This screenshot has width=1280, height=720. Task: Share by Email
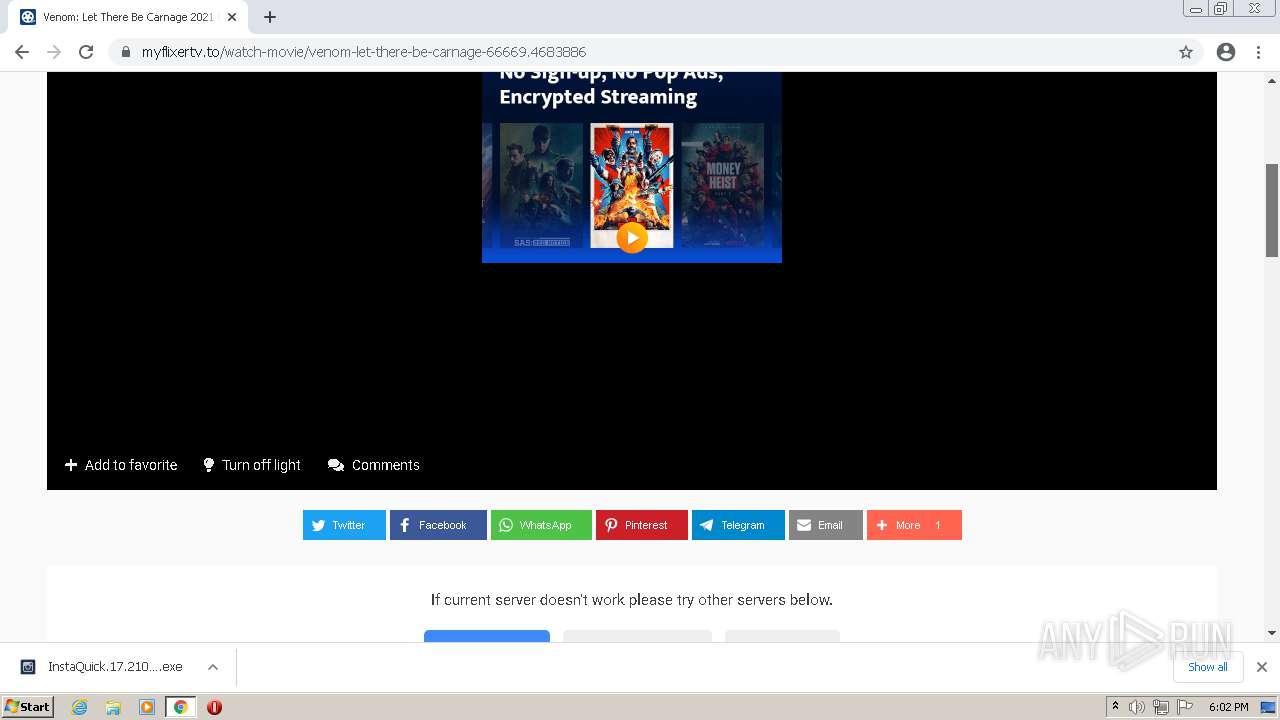point(826,525)
